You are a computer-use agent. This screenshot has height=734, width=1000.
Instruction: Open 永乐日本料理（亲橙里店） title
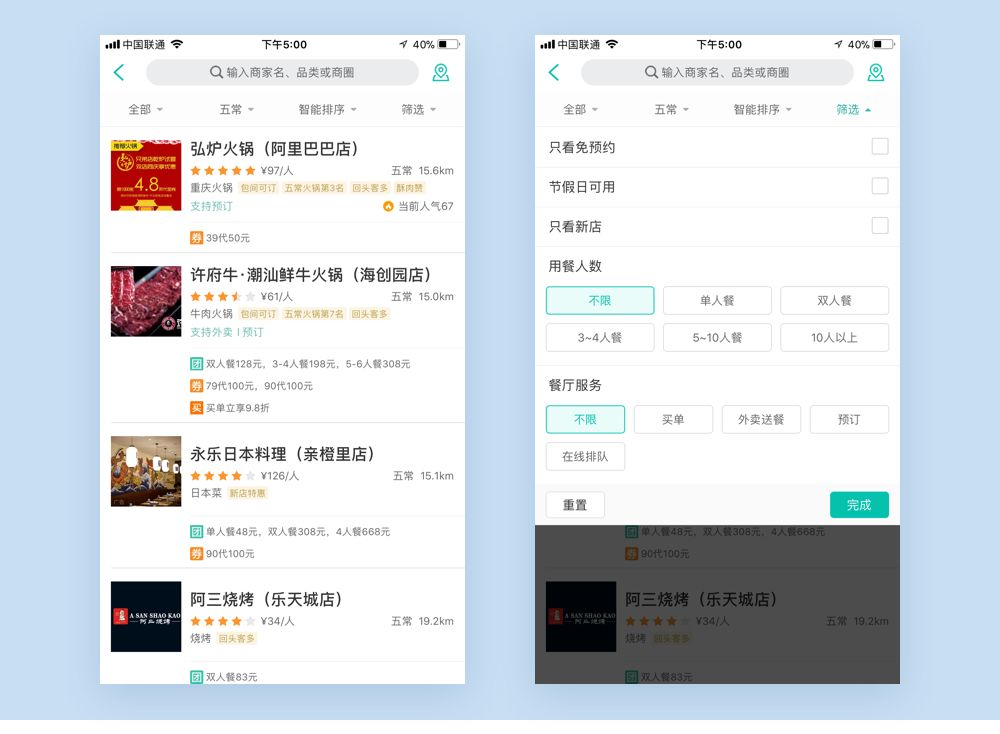[x=282, y=454]
